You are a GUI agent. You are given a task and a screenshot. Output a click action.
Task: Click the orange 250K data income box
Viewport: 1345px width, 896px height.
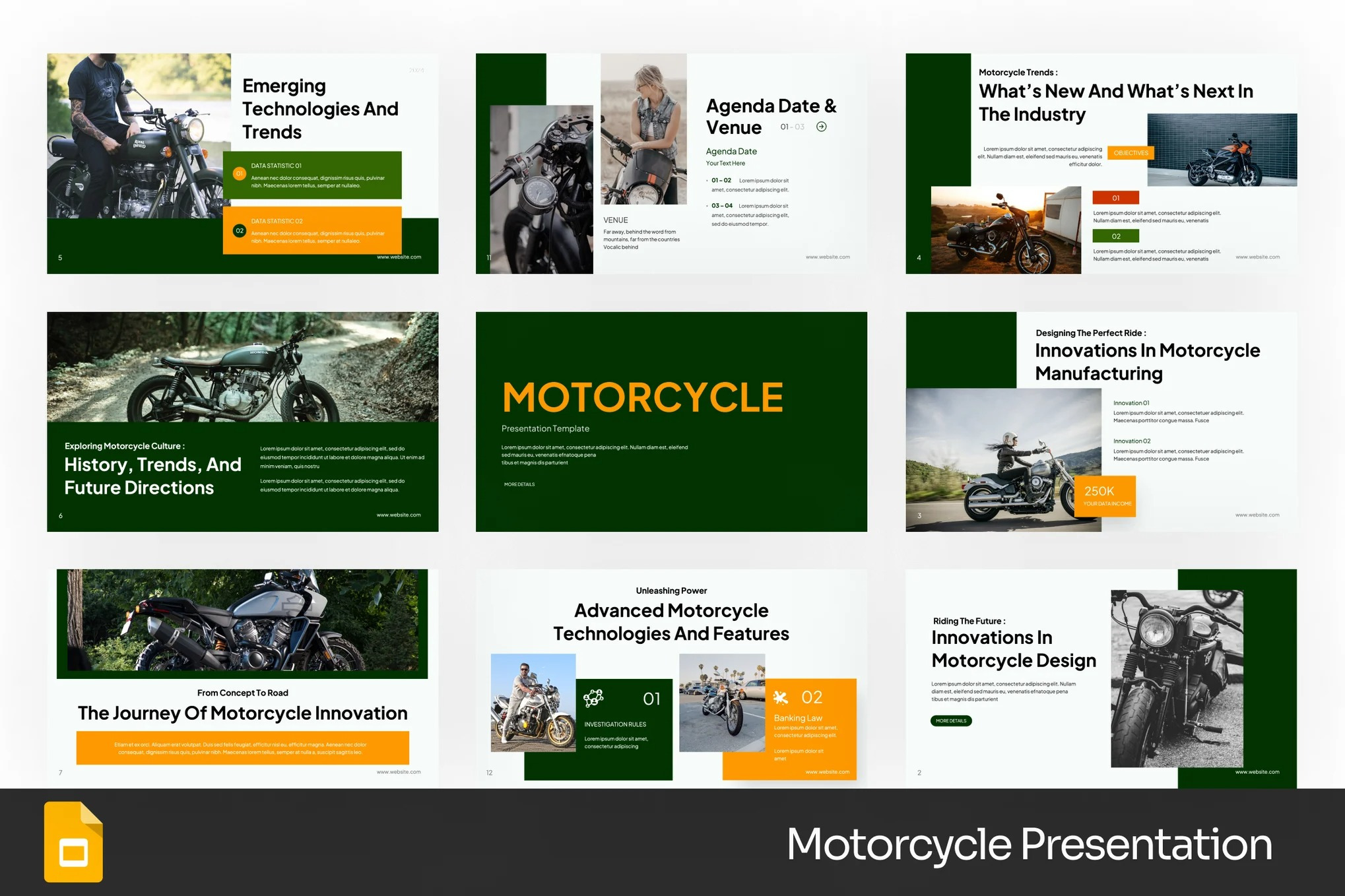pos(1105,496)
